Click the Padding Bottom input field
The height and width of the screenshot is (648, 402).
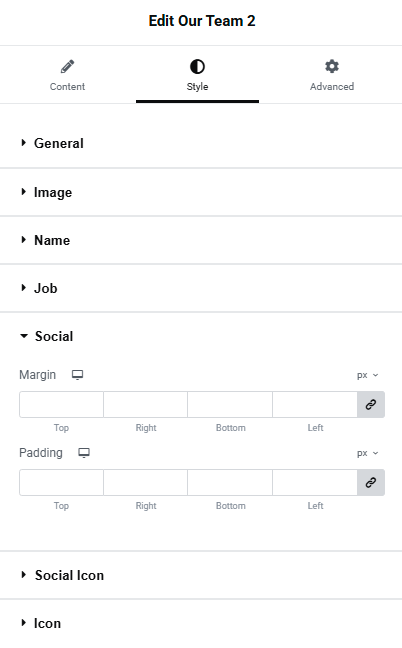pyautogui.click(x=230, y=482)
